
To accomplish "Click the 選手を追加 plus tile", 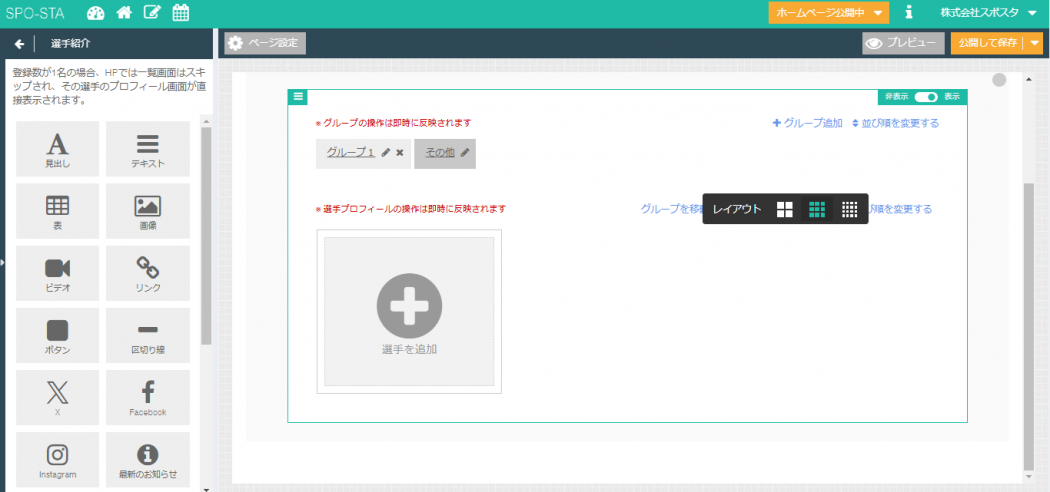I will click(409, 311).
